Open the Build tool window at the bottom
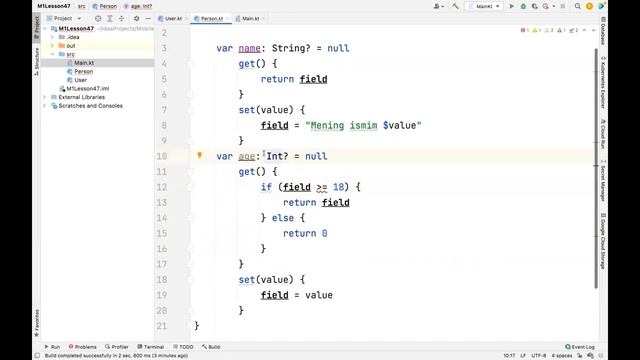 coord(211,347)
